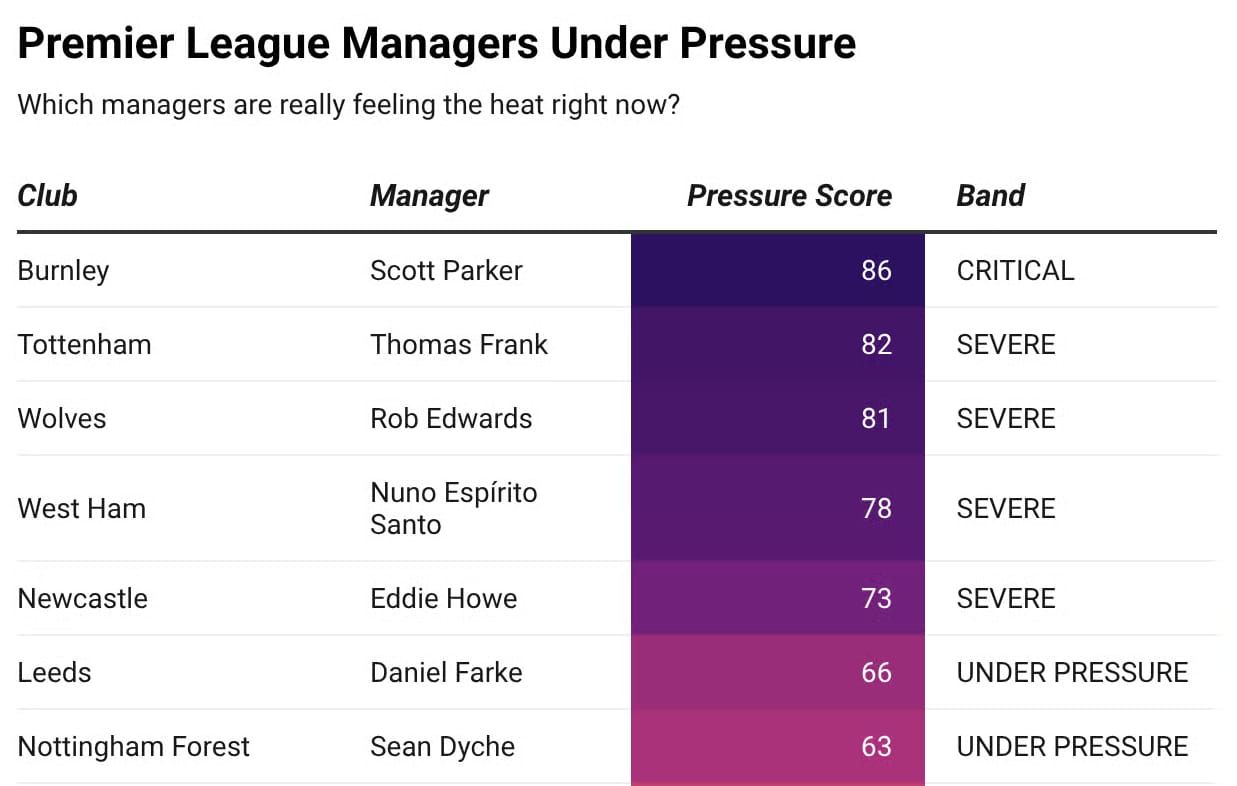1237x786 pixels.
Task: Click the Leeds UNDER PRESSURE band label
Action: pos(1072,672)
